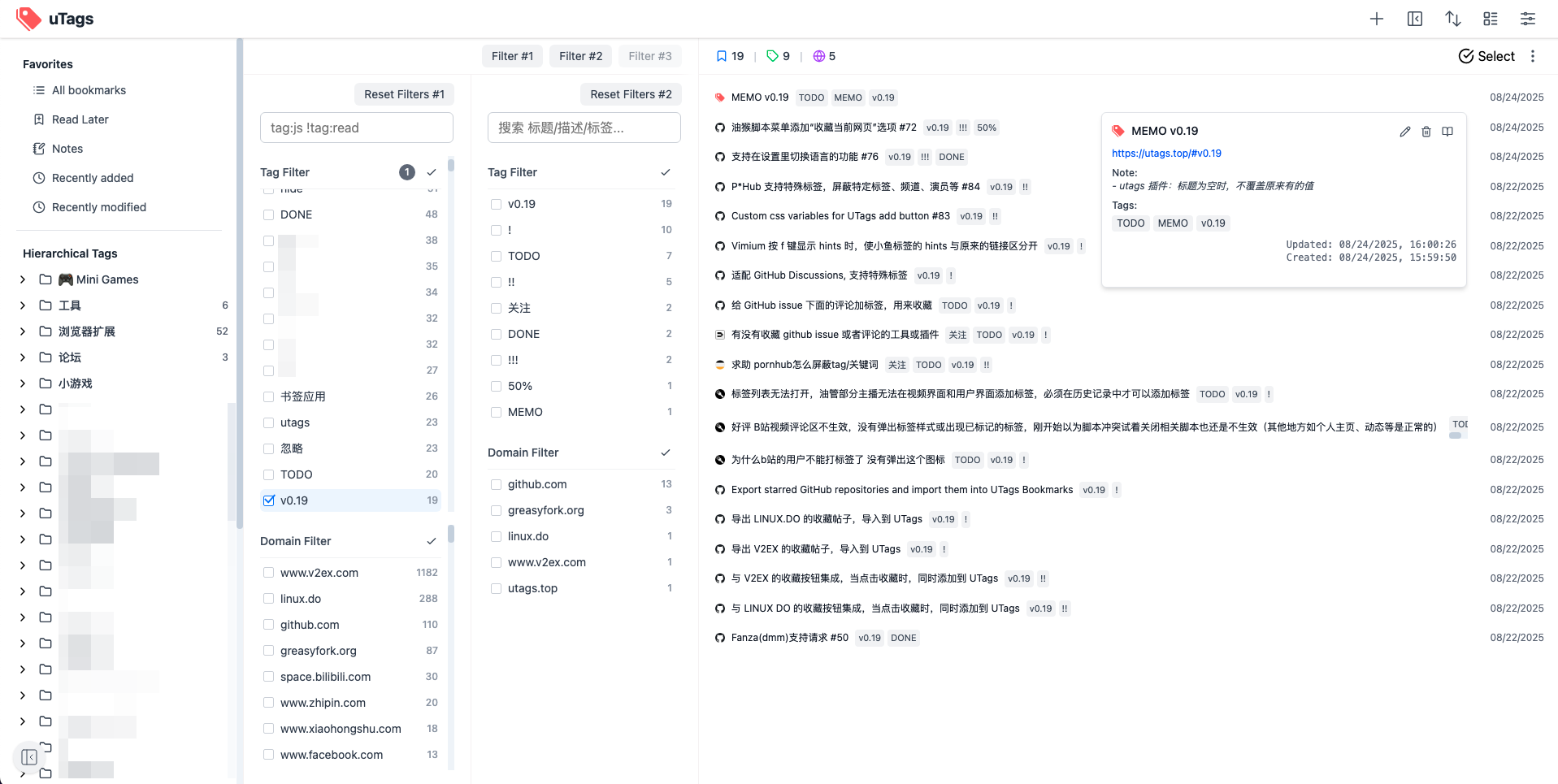Screen dimensions: 1558x784
Task: Click the book icon in the MEMO card
Action: point(1447,132)
